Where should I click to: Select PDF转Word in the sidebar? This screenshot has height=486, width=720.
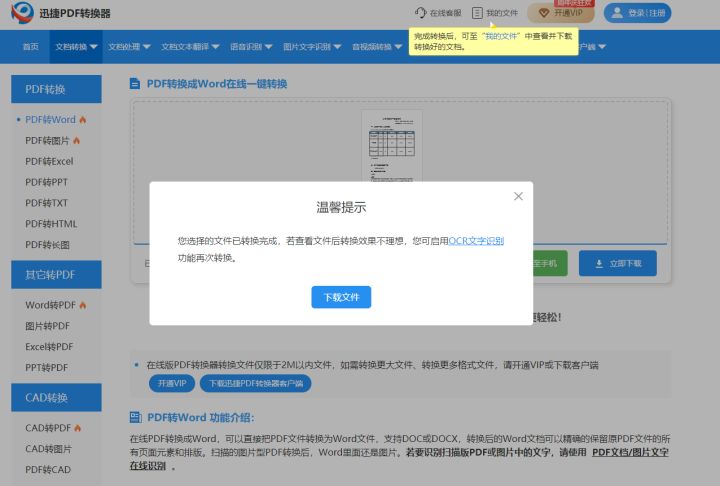50,119
